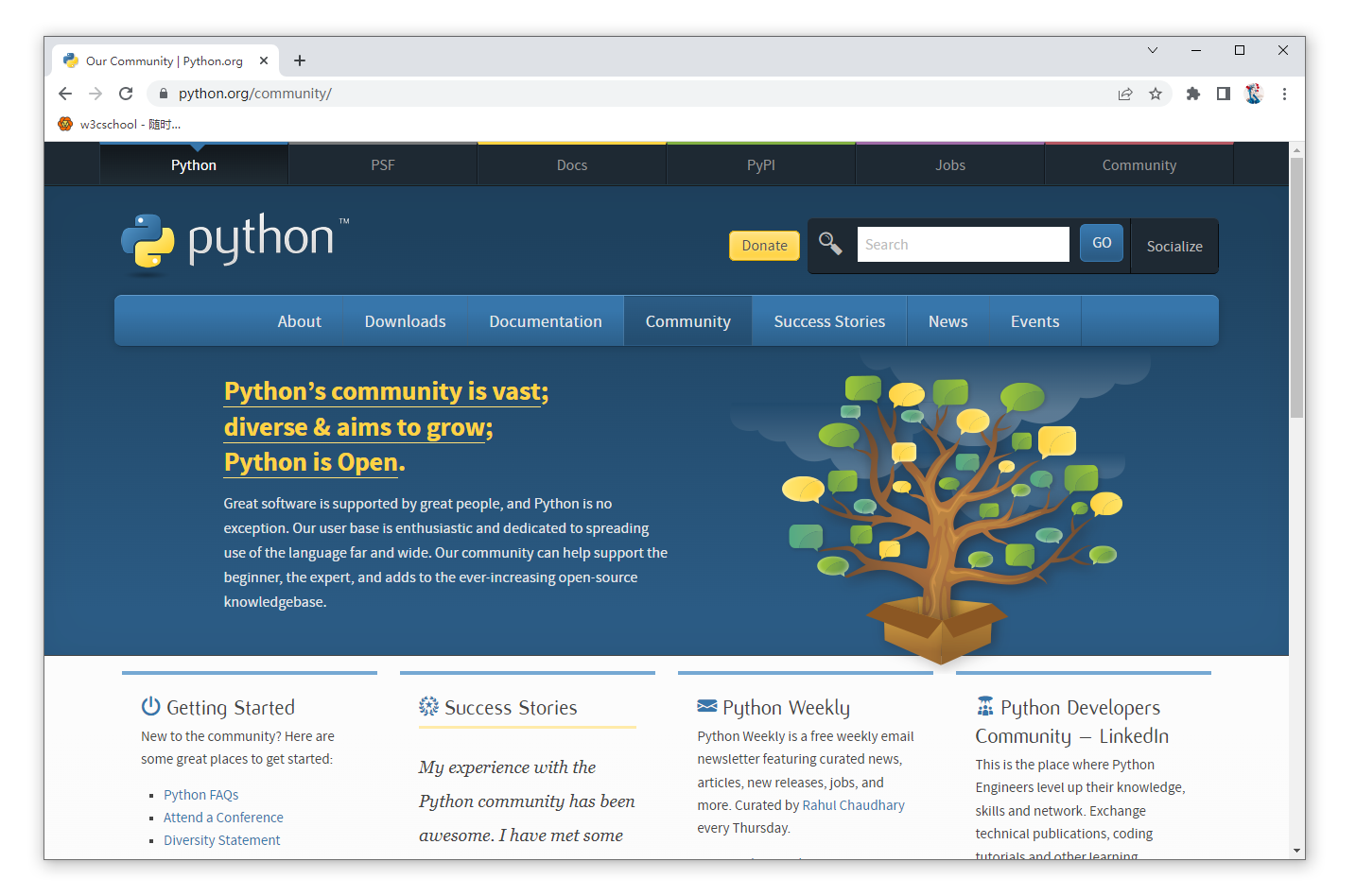This screenshot has height=896, width=1356.
Task: Click the browser reload page icon
Action: (x=126, y=94)
